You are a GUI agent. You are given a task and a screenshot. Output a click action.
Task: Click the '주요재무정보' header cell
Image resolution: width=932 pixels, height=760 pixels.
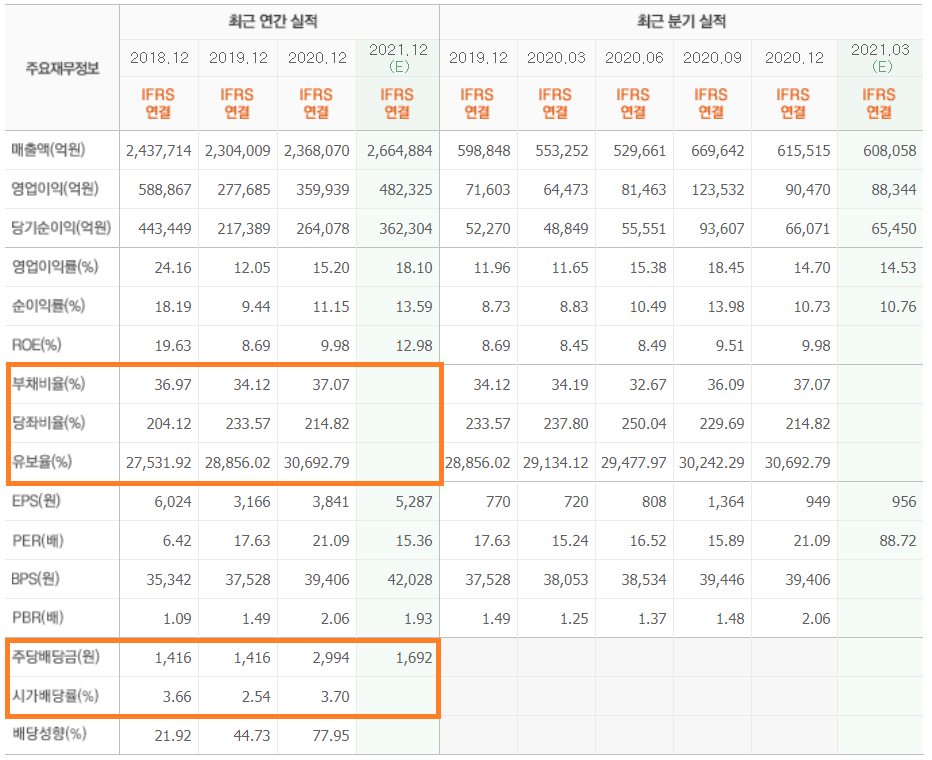[x=62, y=68]
